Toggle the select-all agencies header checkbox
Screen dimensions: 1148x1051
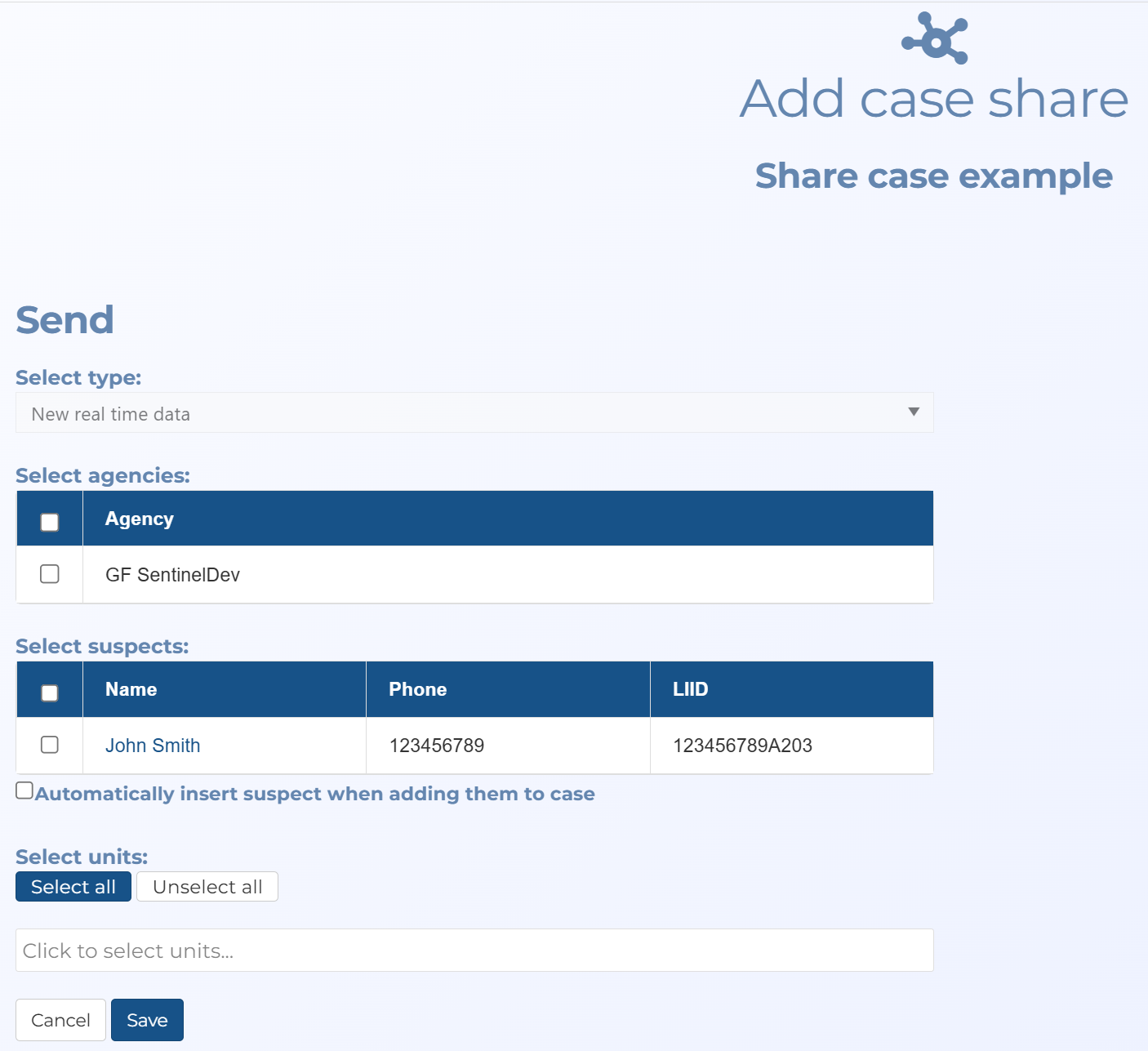pyautogui.click(x=50, y=522)
